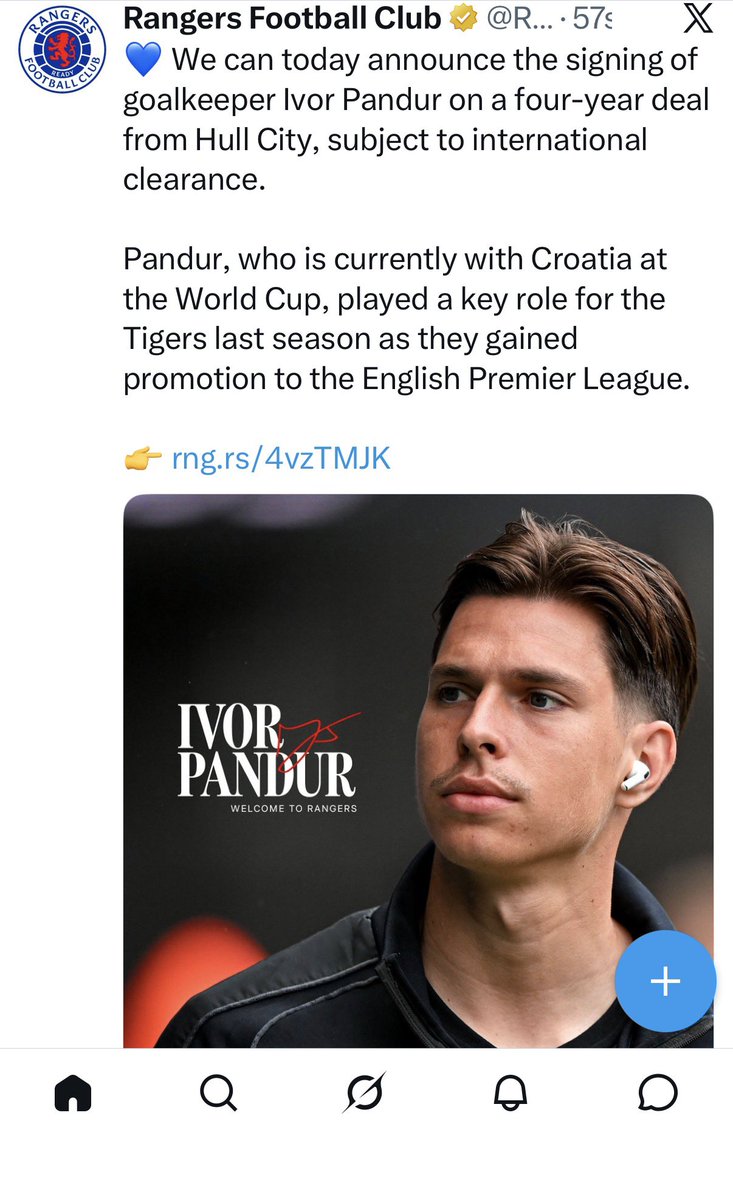Open the Search magnifier tab
The image size is (733, 1200).
pos(218,1093)
